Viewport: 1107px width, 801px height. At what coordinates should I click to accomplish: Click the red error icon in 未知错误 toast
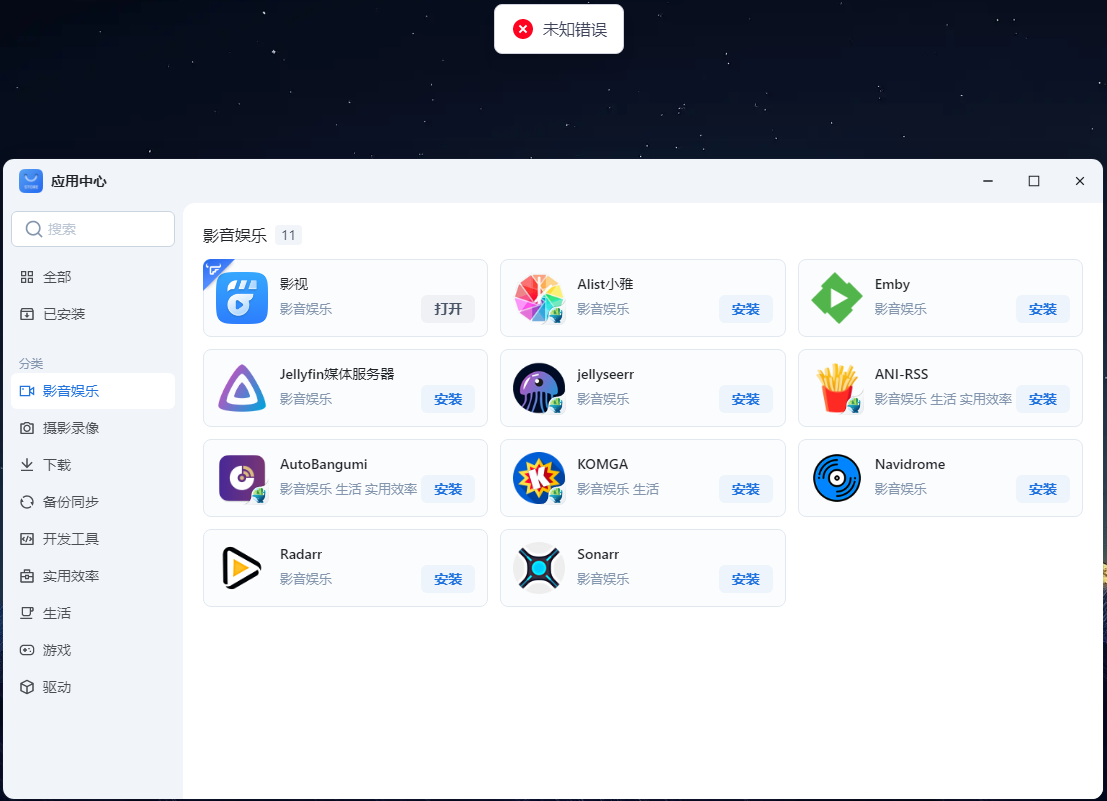(523, 29)
